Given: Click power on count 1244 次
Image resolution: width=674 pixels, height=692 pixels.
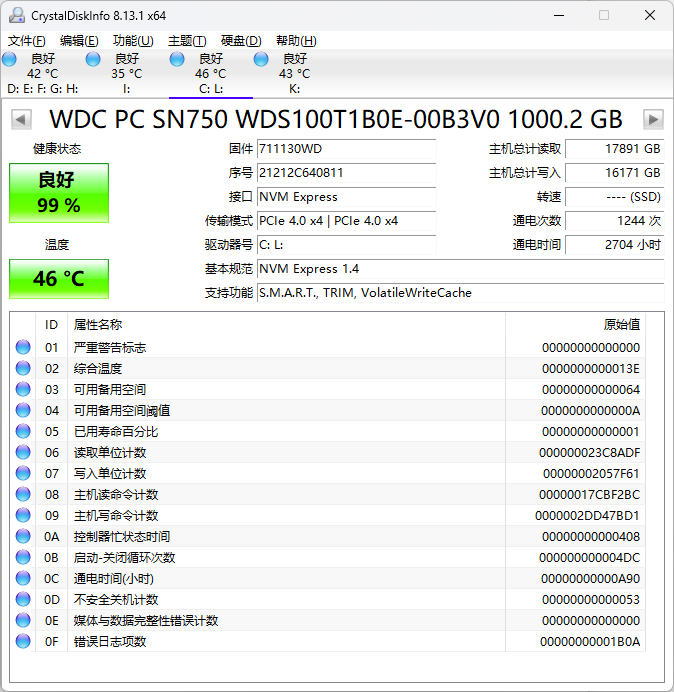Looking at the screenshot, I should pyautogui.click(x=614, y=221).
